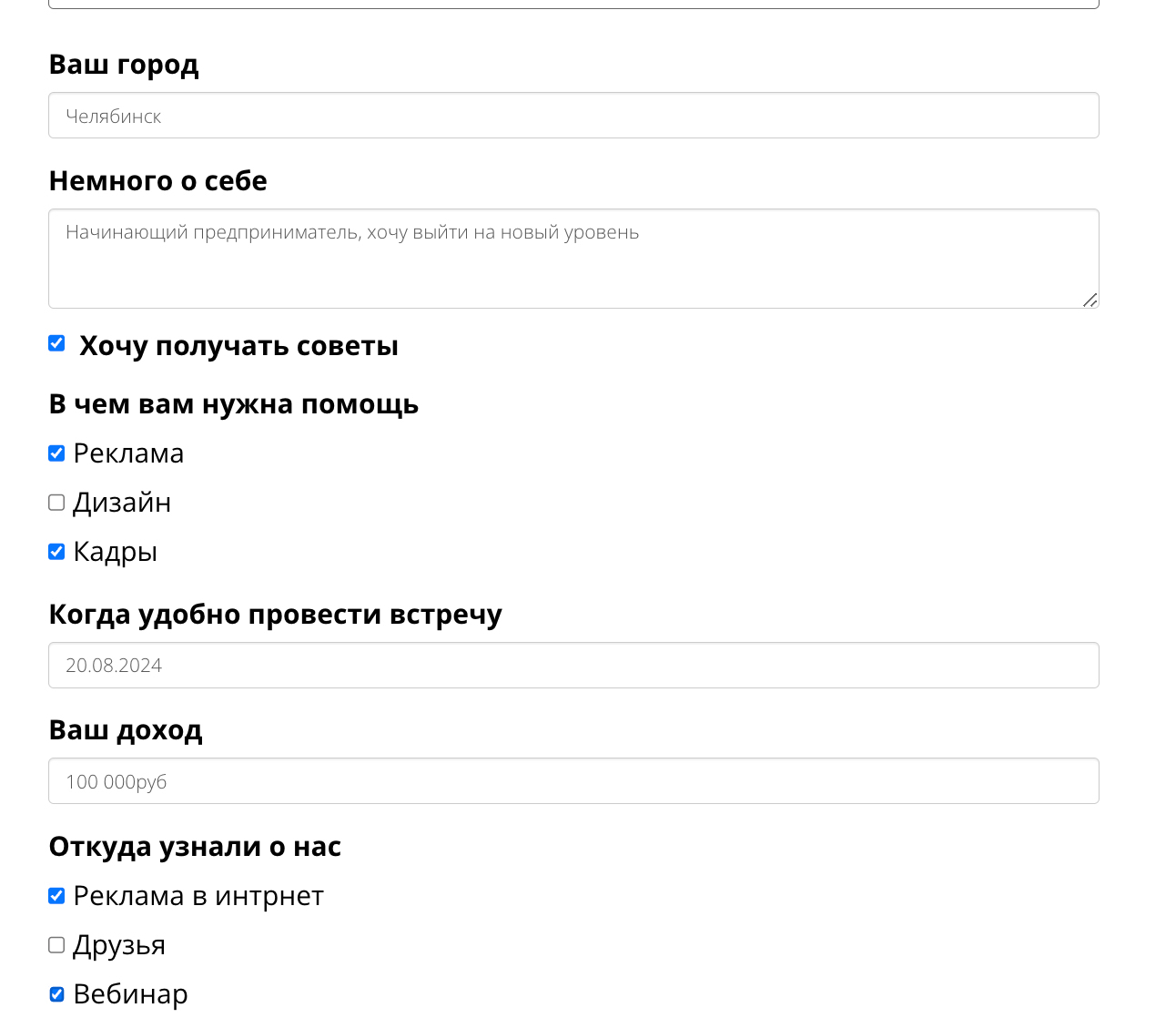The width and height of the screenshot is (1176, 1018).
Task: Select the 'Ваш доход' income field
Action: pyautogui.click(x=573, y=781)
